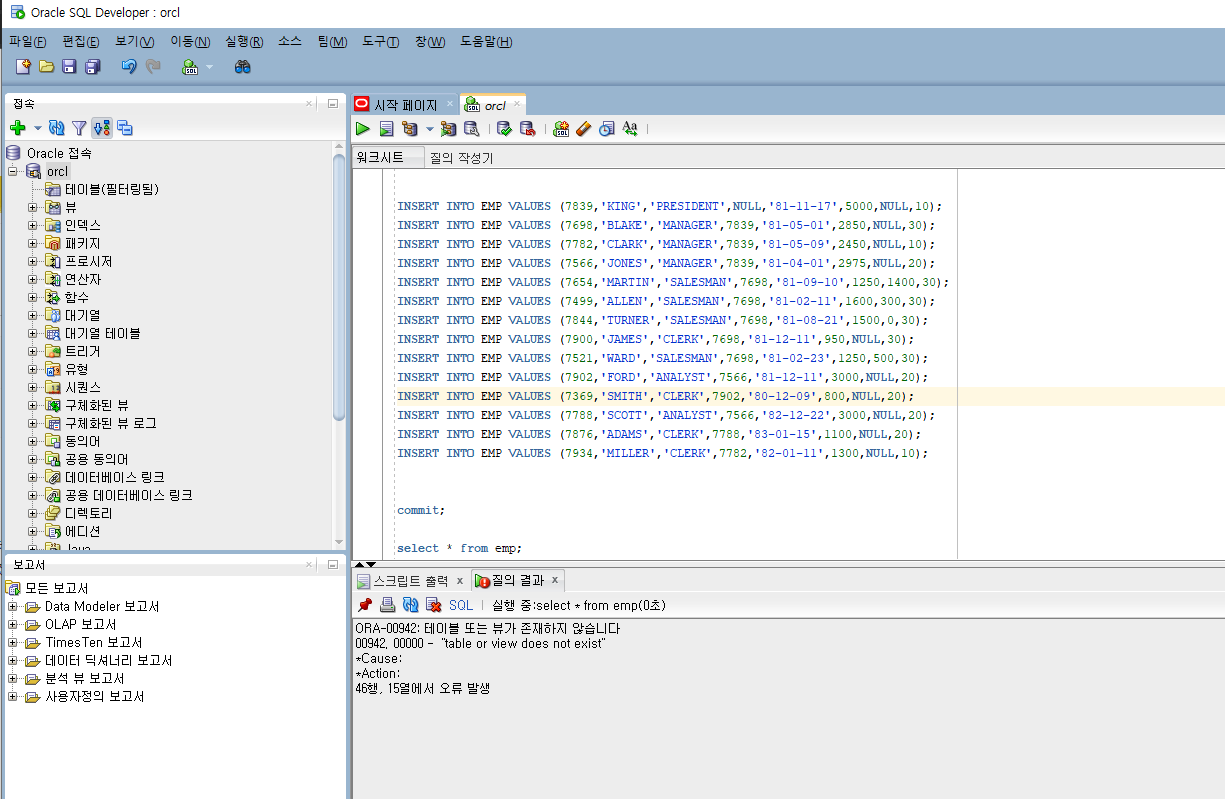Pin the query result with the pushpin icon
Screen dimensions: 1225x799
365,605
